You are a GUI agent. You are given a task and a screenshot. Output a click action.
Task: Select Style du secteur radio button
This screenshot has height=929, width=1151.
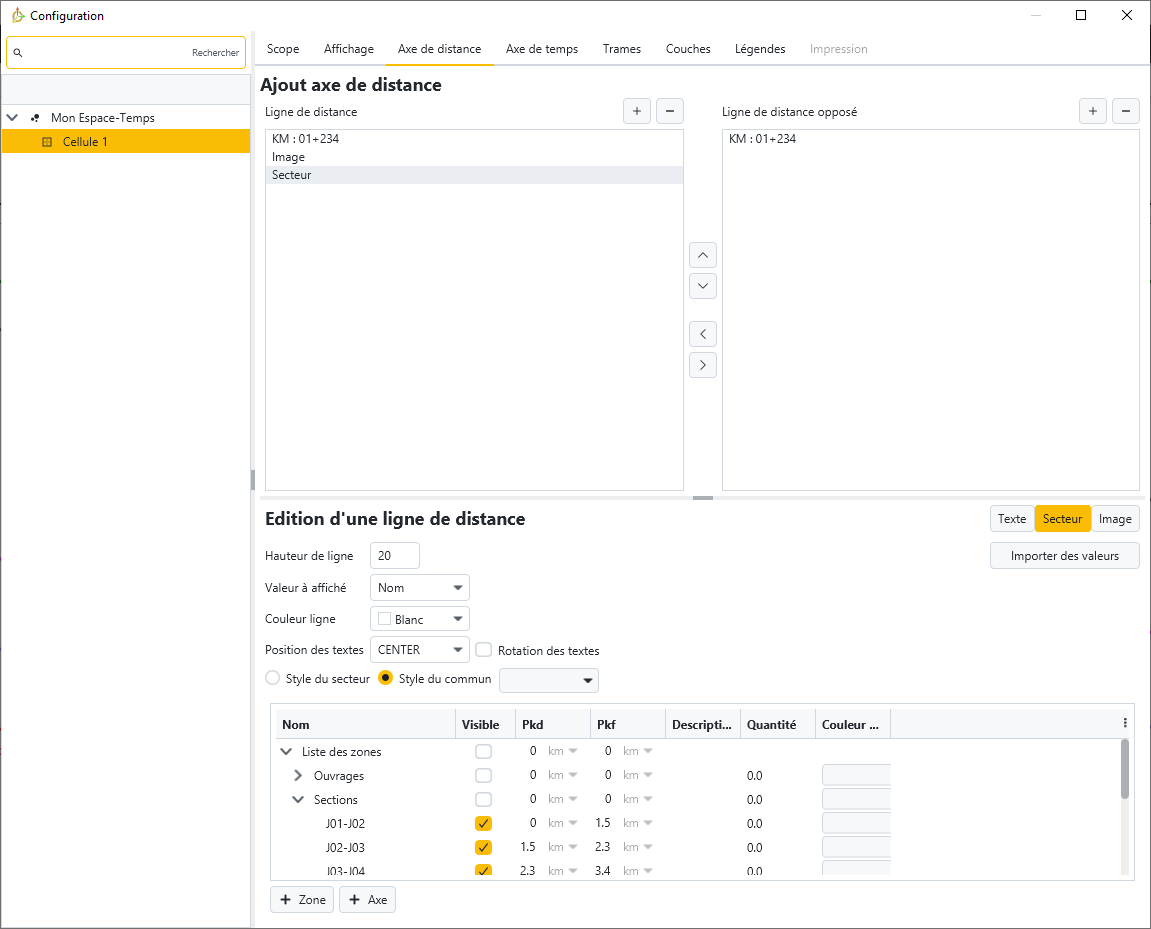coord(273,678)
